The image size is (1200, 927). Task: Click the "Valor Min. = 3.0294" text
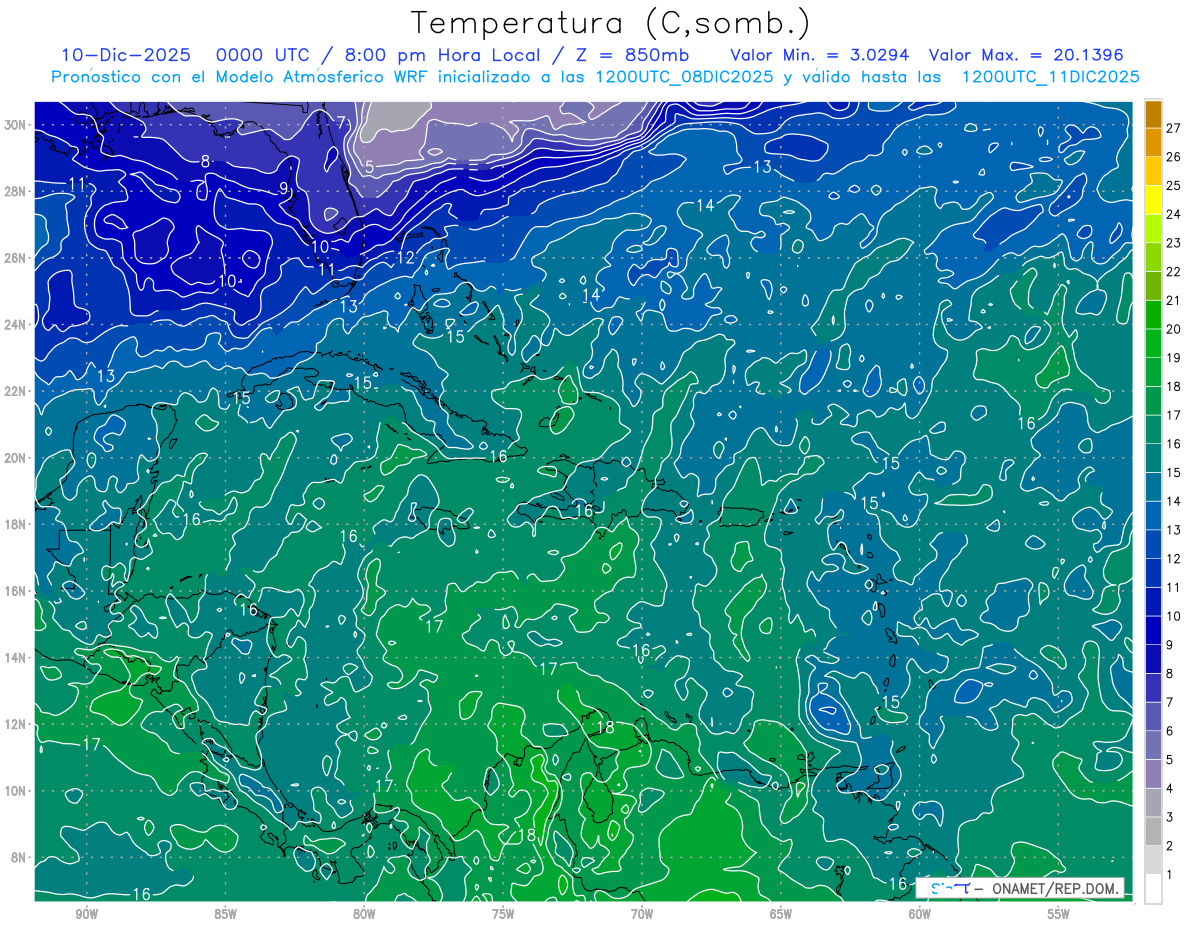[820, 55]
